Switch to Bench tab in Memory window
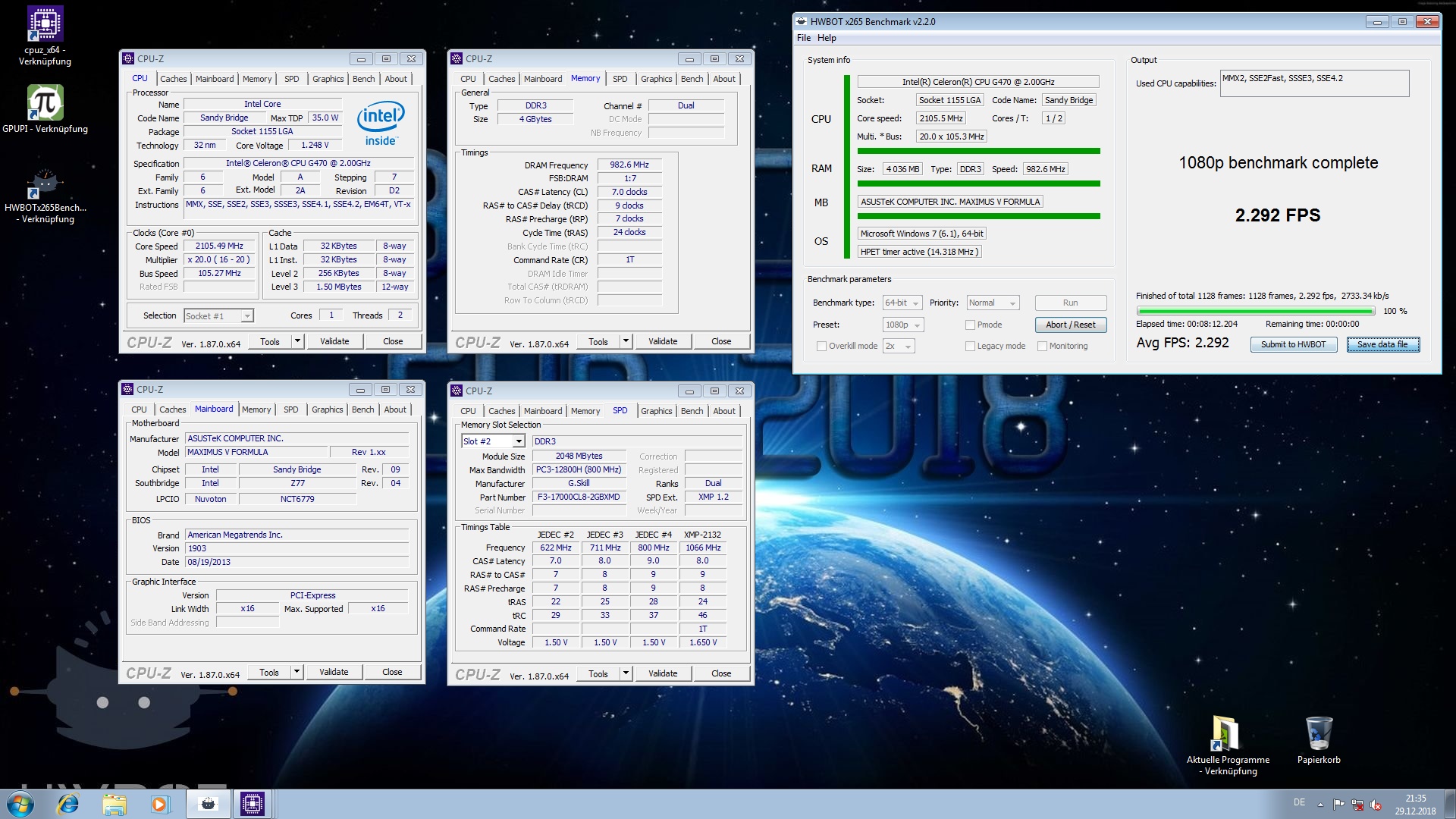1456x819 pixels. (x=692, y=79)
